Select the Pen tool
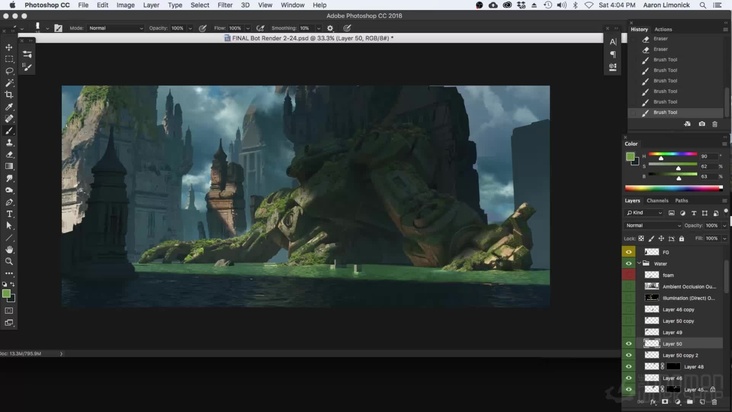732x412 pixels. tap(9, 202)
